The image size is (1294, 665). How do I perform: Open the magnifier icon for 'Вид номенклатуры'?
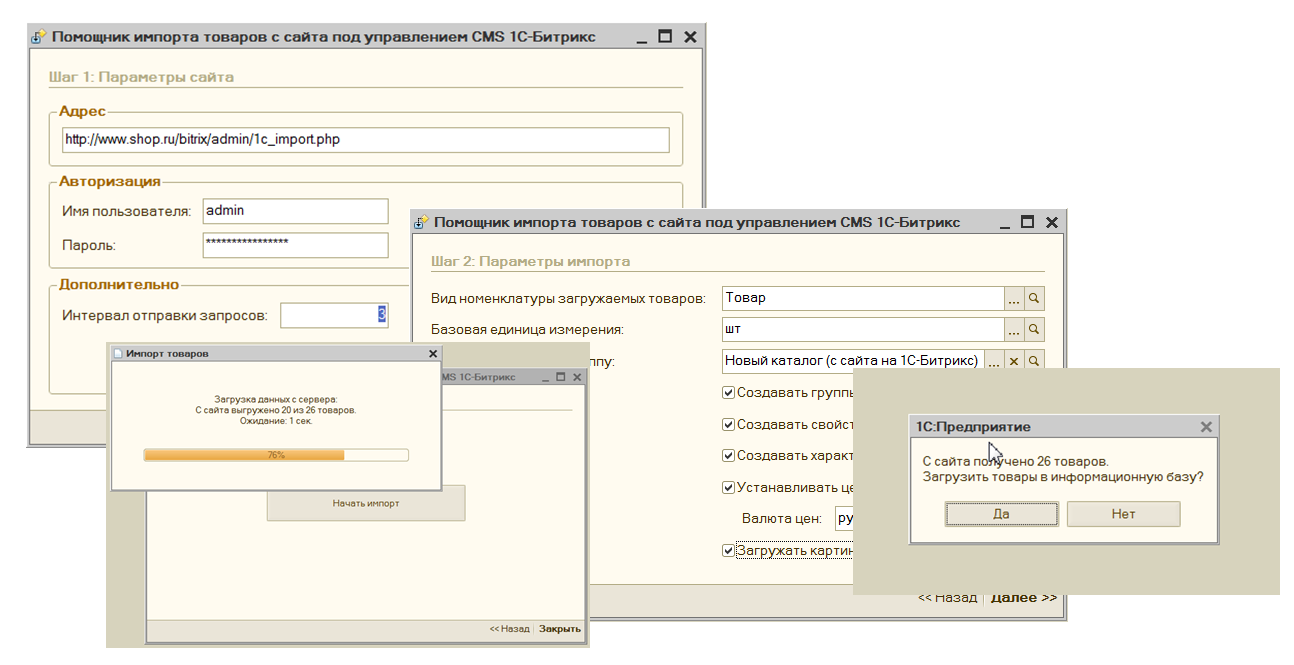[1035, 298]
